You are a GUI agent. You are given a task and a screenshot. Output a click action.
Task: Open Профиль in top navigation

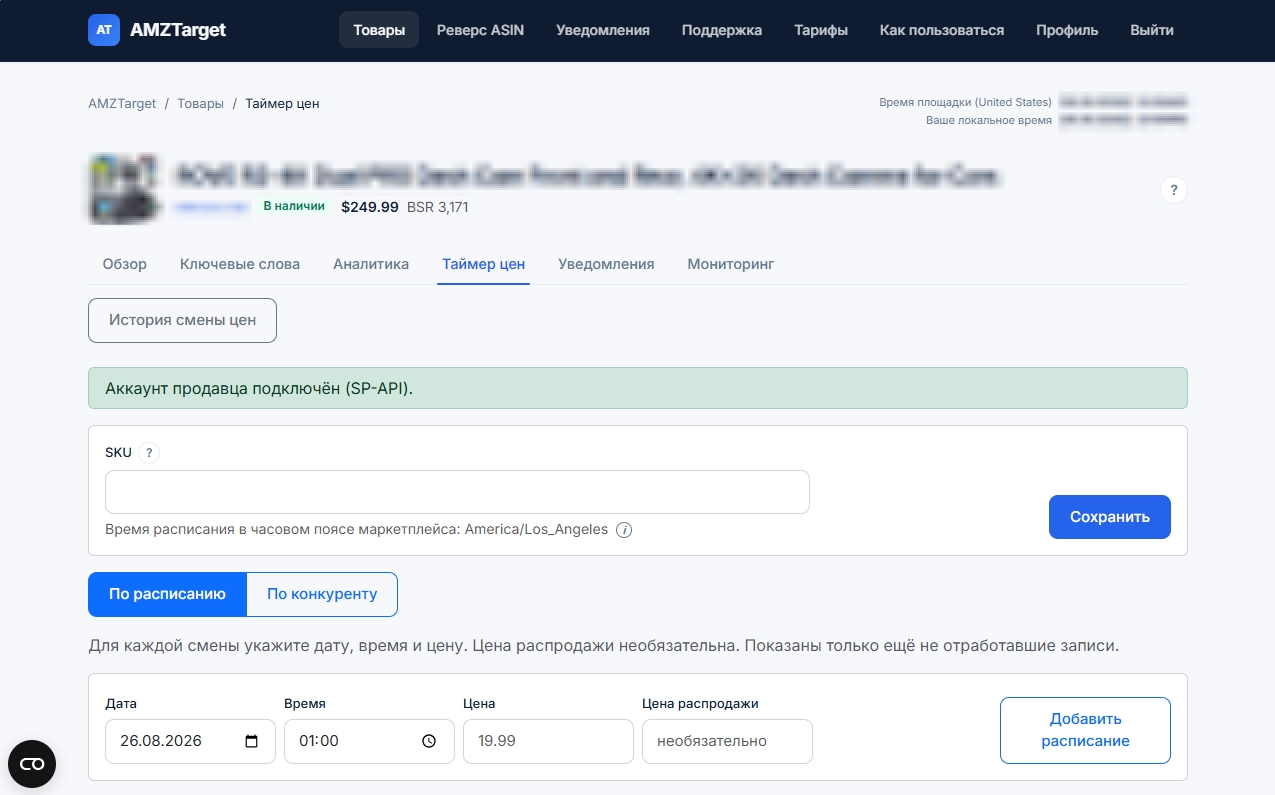[1067, 30]
